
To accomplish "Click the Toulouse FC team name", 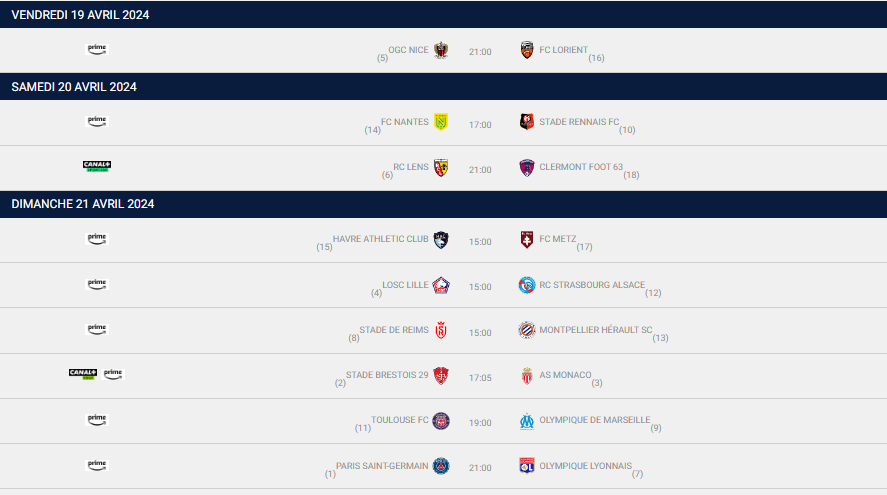I will [399, 420].
